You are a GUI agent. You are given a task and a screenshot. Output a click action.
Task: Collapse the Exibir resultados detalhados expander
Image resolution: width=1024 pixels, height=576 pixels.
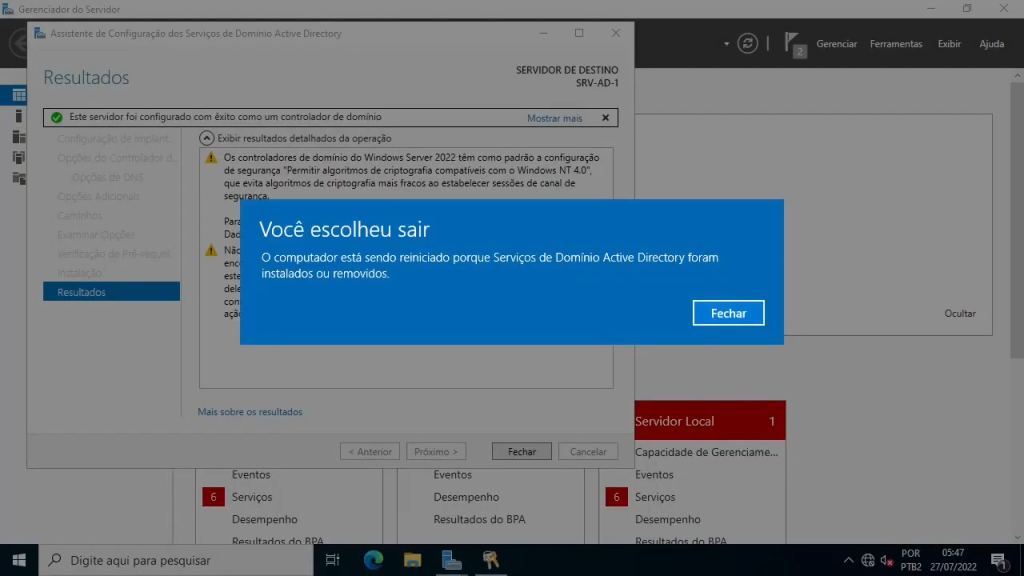[x=206, y=138]
